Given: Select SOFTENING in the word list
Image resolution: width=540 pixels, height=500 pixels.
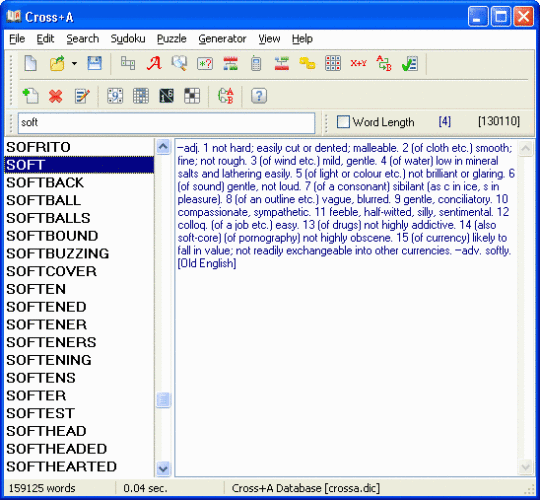Looking at the screenshot, I should (x=79, y=360).
